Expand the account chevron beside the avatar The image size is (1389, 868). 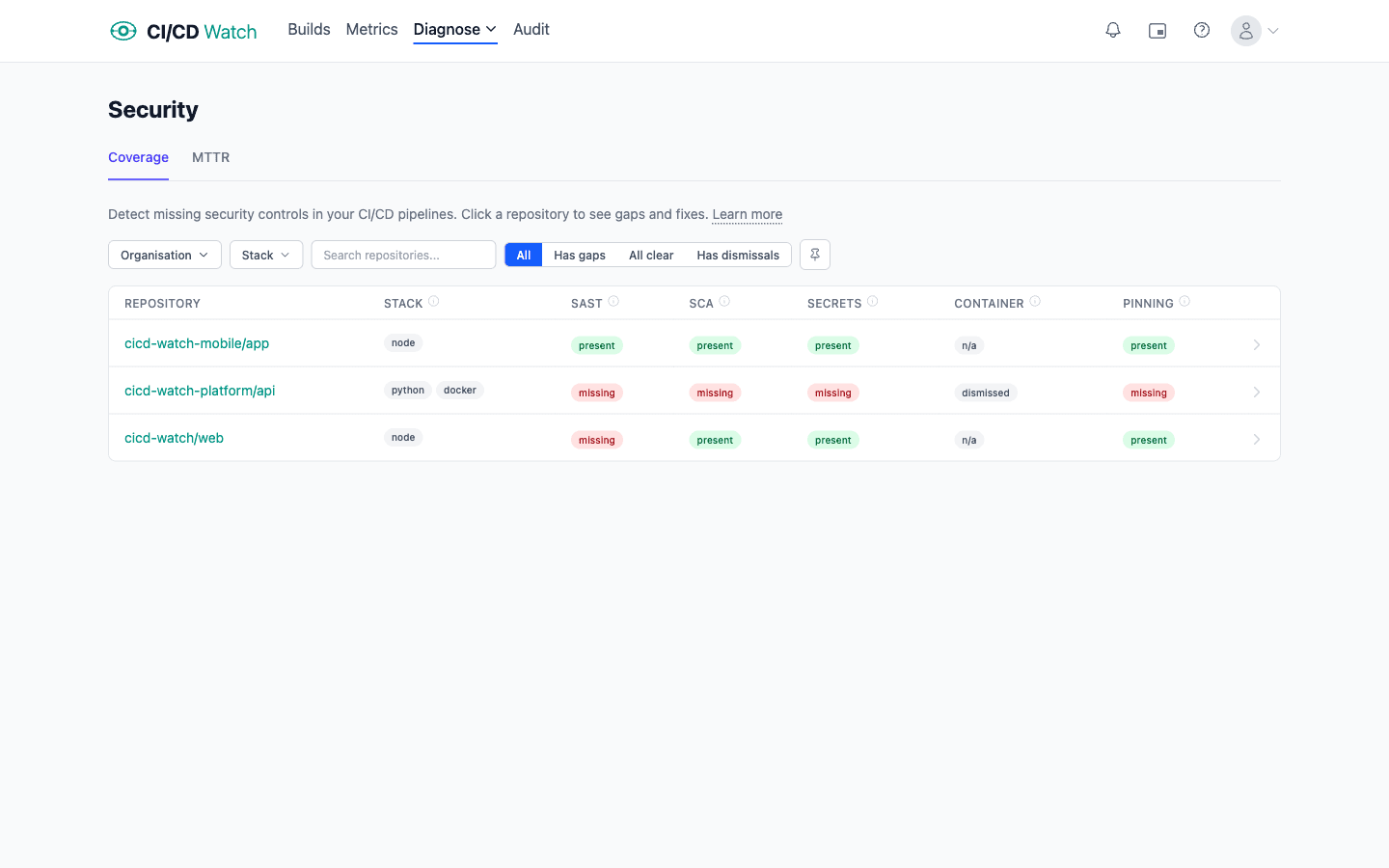pos(1273,31)
